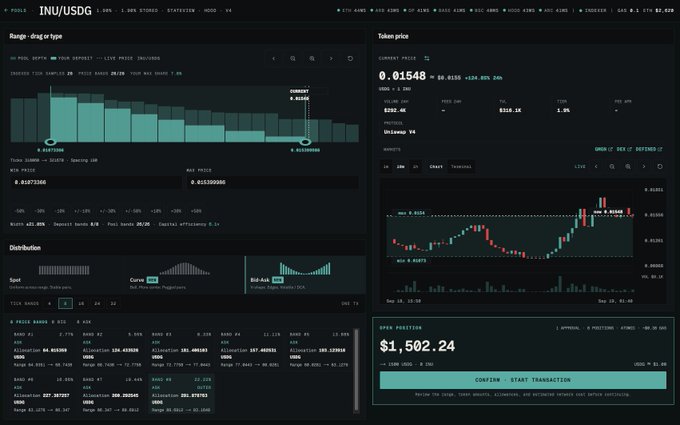
Task: Apply the -10% range preset
Action: tap(59, 211)
